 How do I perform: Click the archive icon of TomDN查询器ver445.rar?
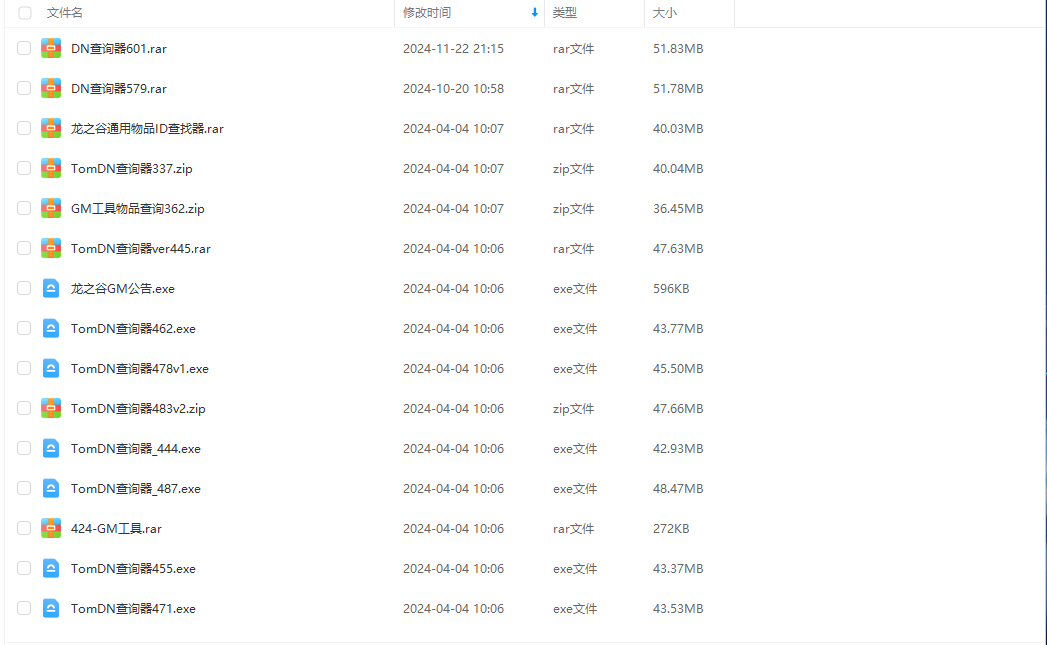pos(51,248)
